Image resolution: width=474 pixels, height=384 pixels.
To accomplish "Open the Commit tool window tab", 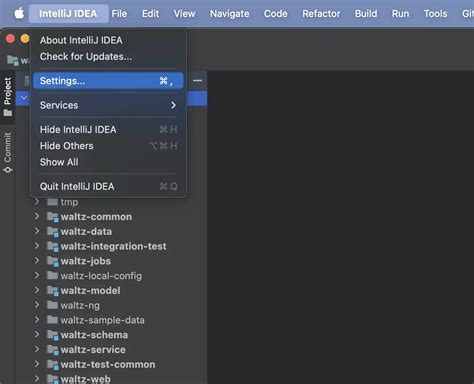I will click(8, 153).
